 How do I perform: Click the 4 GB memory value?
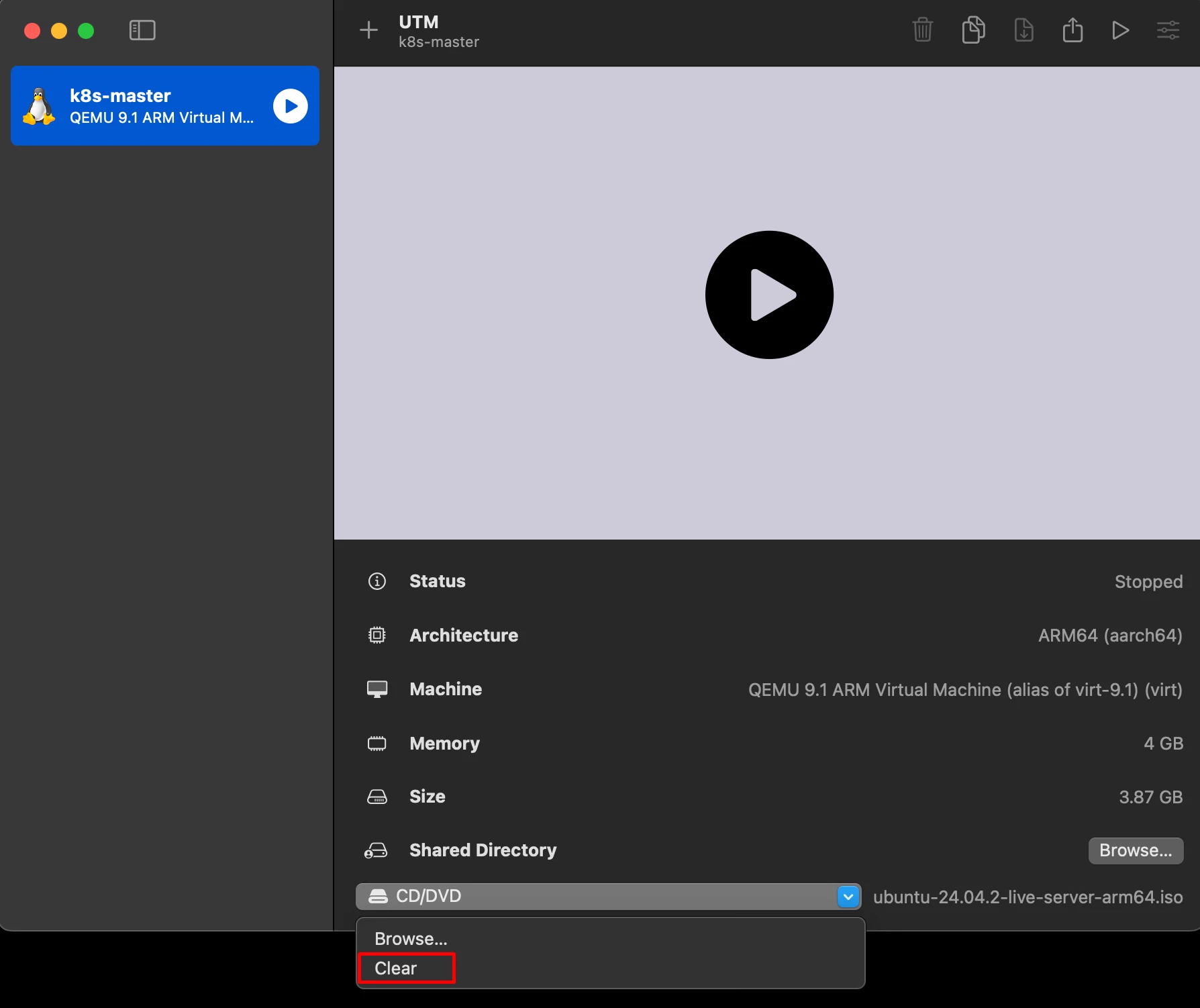point(1164,744)
